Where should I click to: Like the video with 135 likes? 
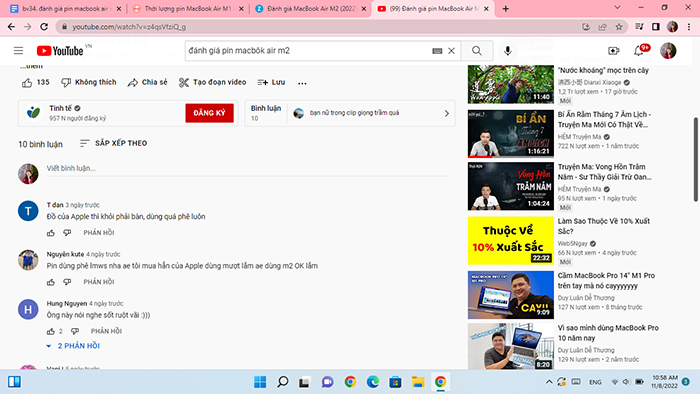pos(35,83)
